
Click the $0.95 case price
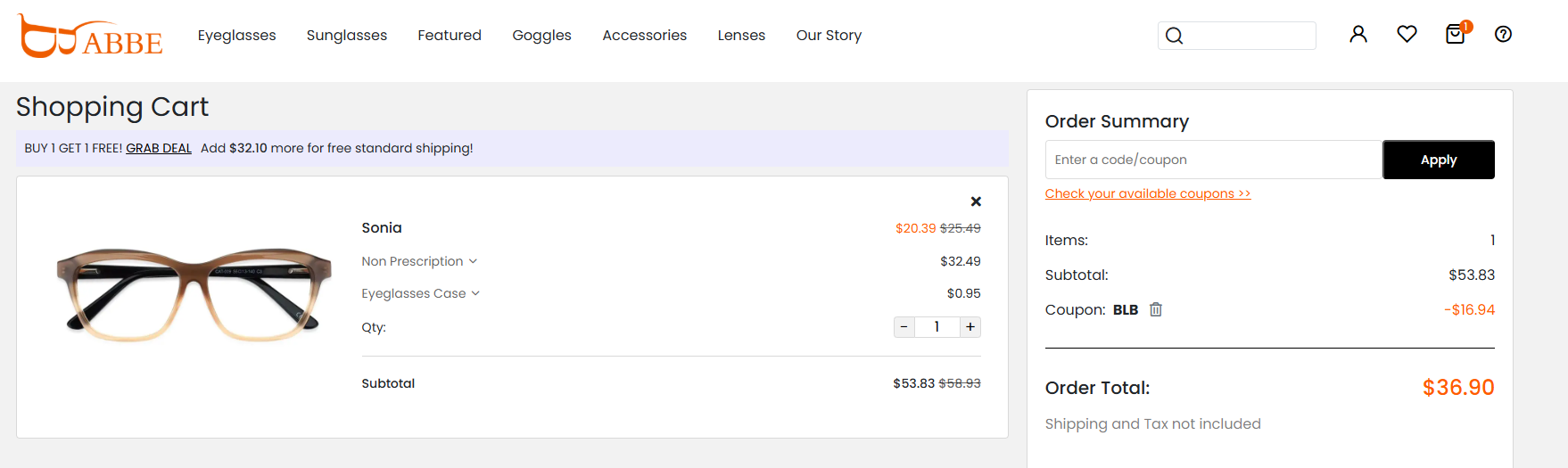[x=964, y=293]
